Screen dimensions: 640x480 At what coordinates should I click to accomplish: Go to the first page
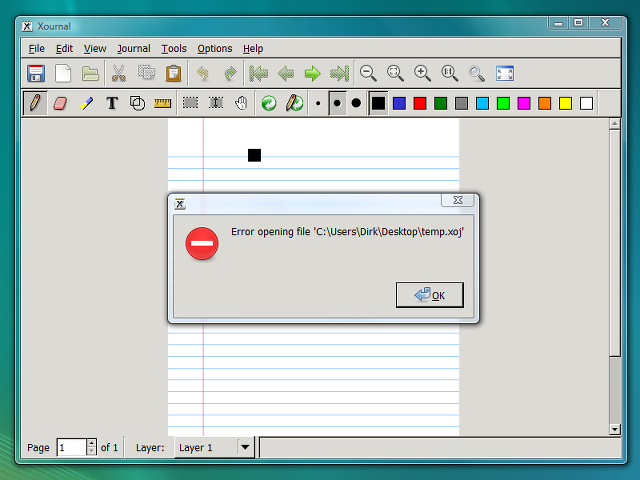pos(258,73)
